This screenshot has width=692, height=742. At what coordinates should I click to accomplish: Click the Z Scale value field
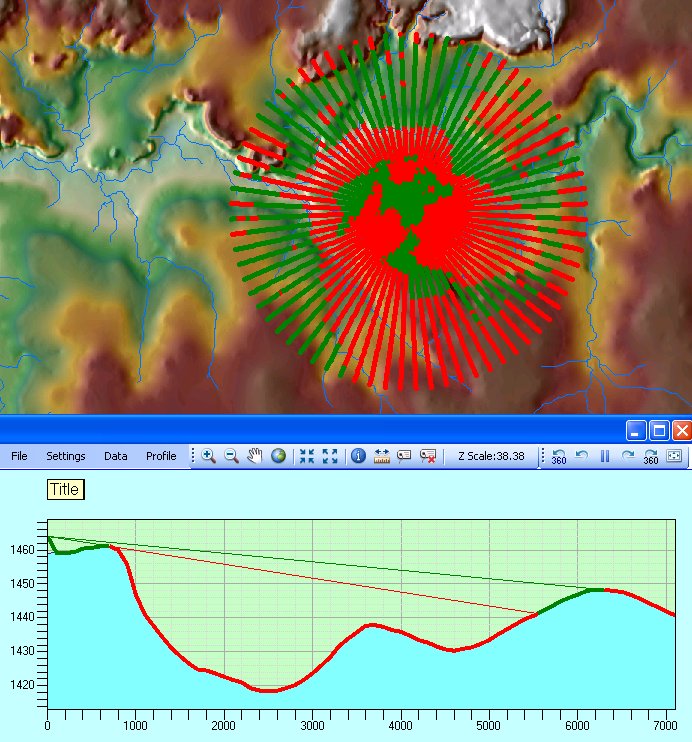[x=491, y=456]
